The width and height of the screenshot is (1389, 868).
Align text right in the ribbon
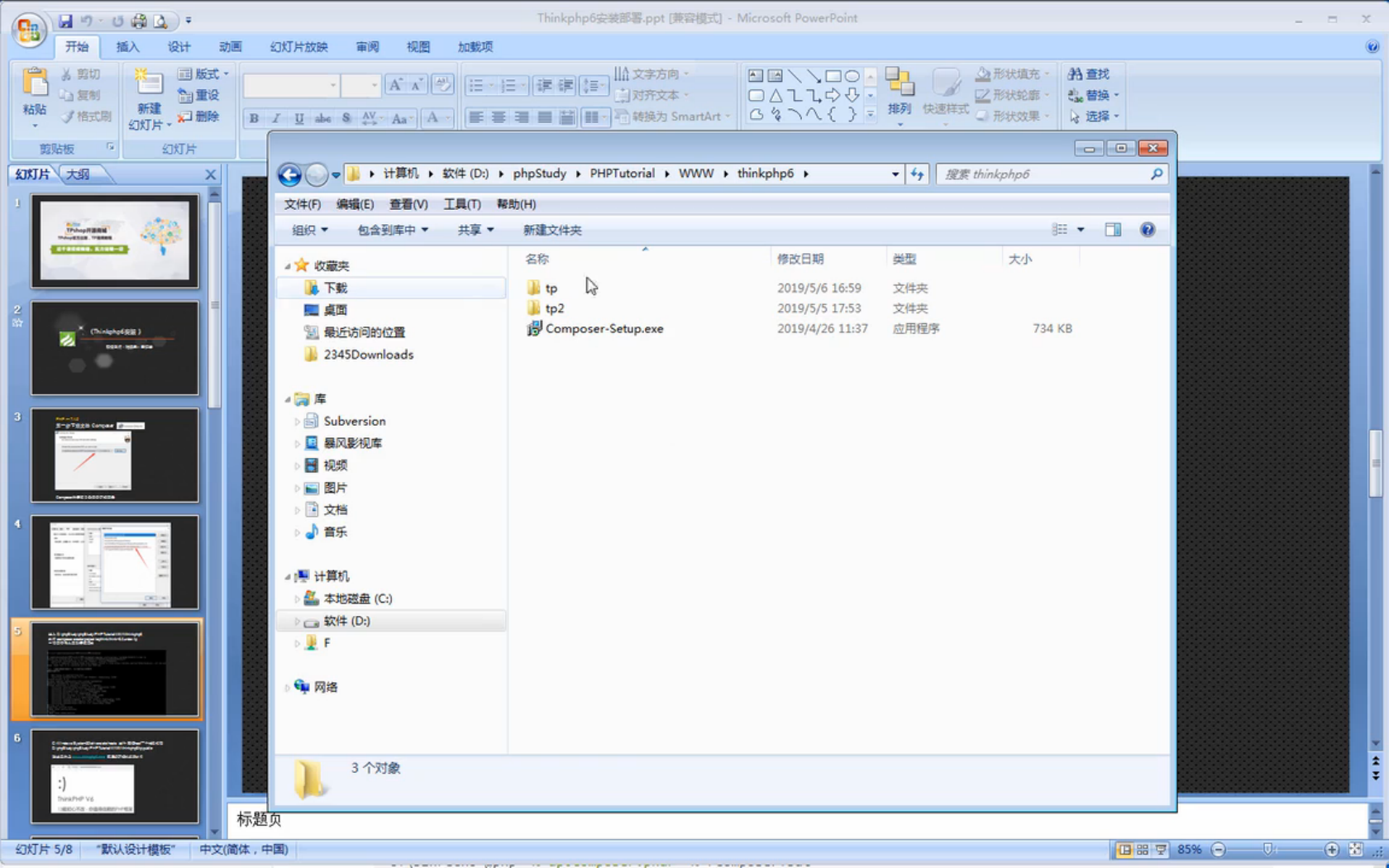pyautogui.click(x=522, y=118)
